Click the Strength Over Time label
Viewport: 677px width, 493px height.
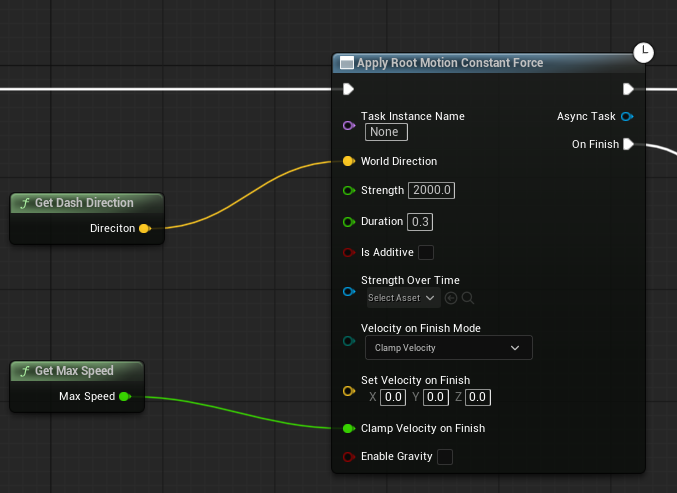click(410, 281)
